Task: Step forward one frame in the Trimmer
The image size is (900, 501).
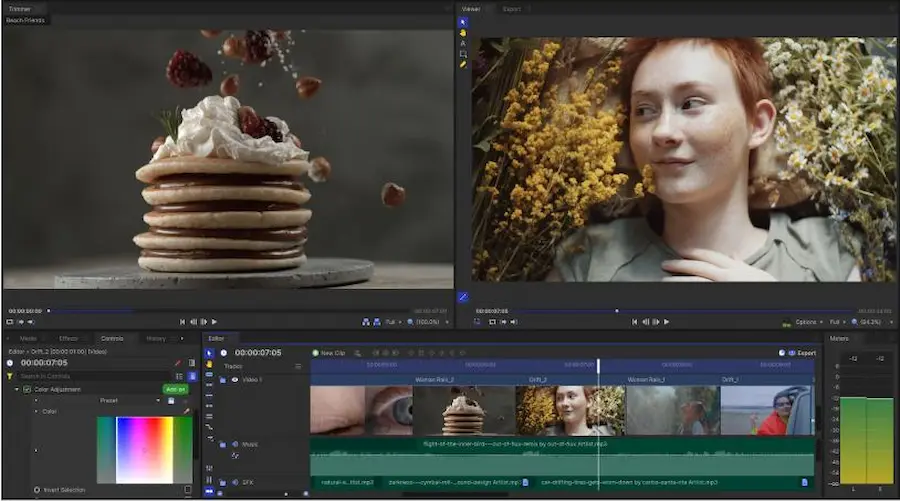Action: (x=204, y=322)
